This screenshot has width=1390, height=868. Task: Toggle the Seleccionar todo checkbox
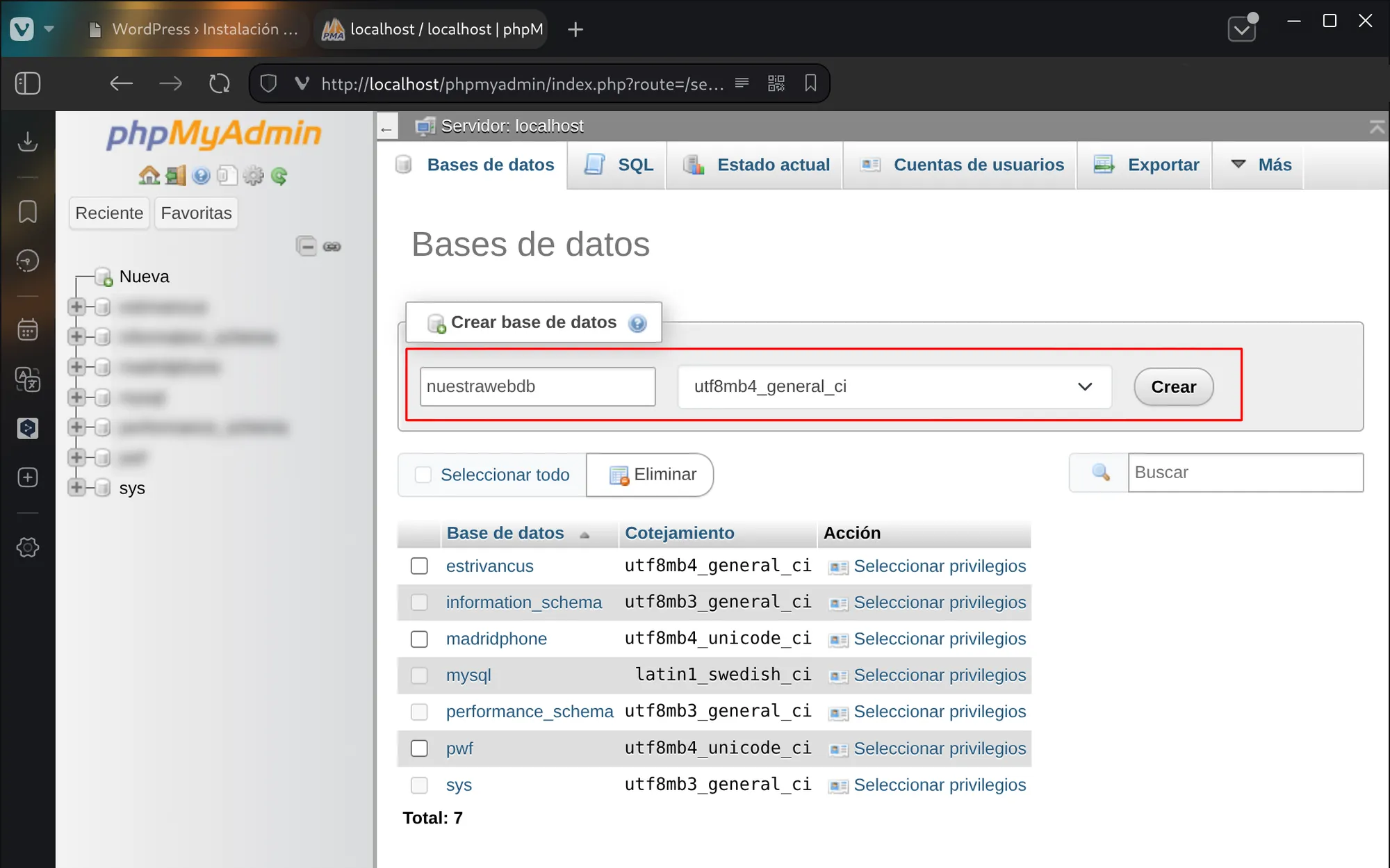tap(423, 475)
